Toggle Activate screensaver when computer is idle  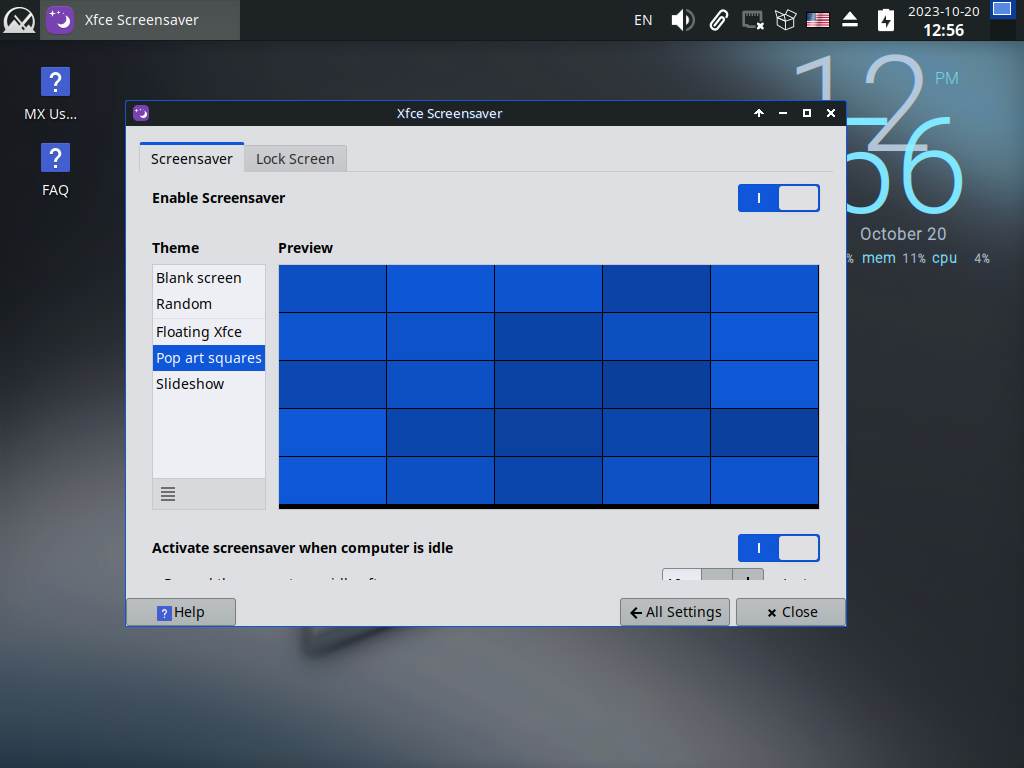point(778,548)
